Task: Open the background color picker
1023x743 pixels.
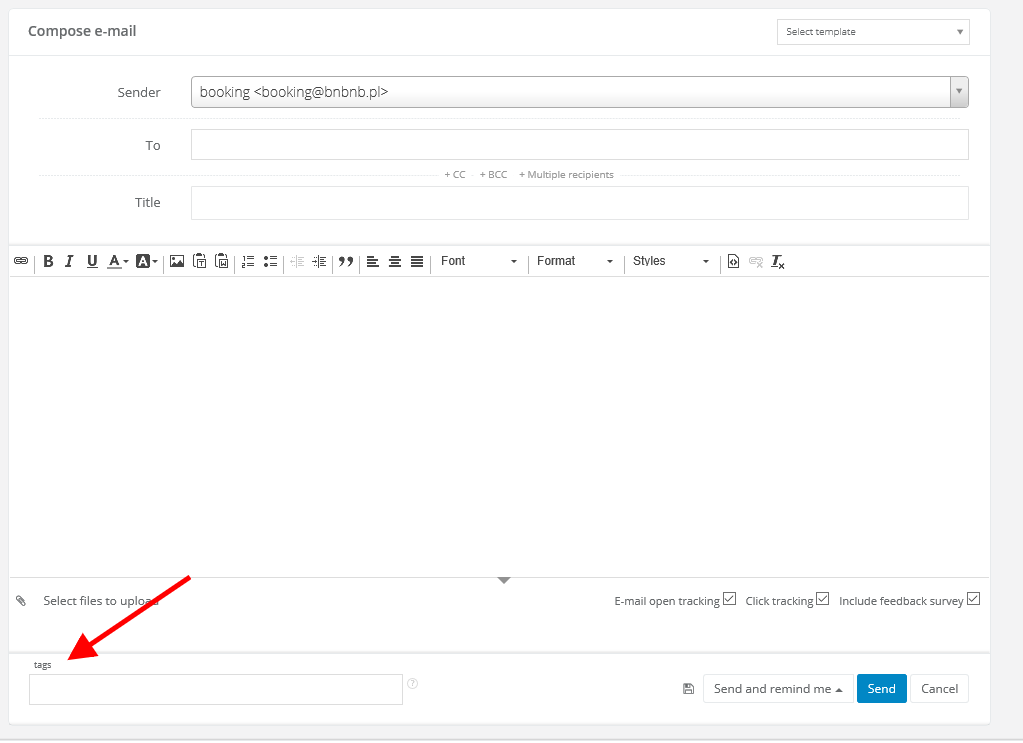Action: tap(146, 261)
